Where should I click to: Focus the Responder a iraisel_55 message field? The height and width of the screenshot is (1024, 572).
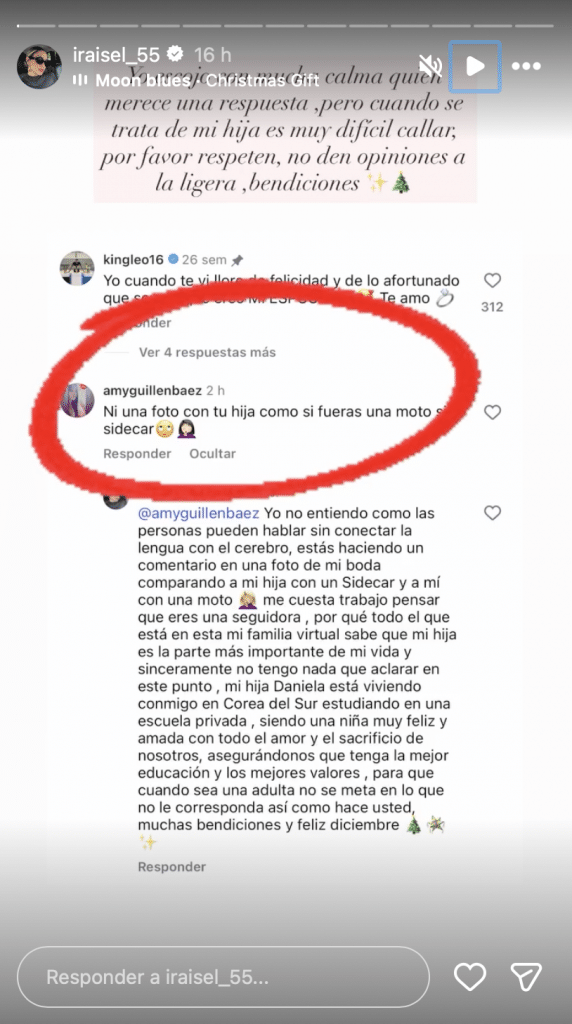[223, 977]
